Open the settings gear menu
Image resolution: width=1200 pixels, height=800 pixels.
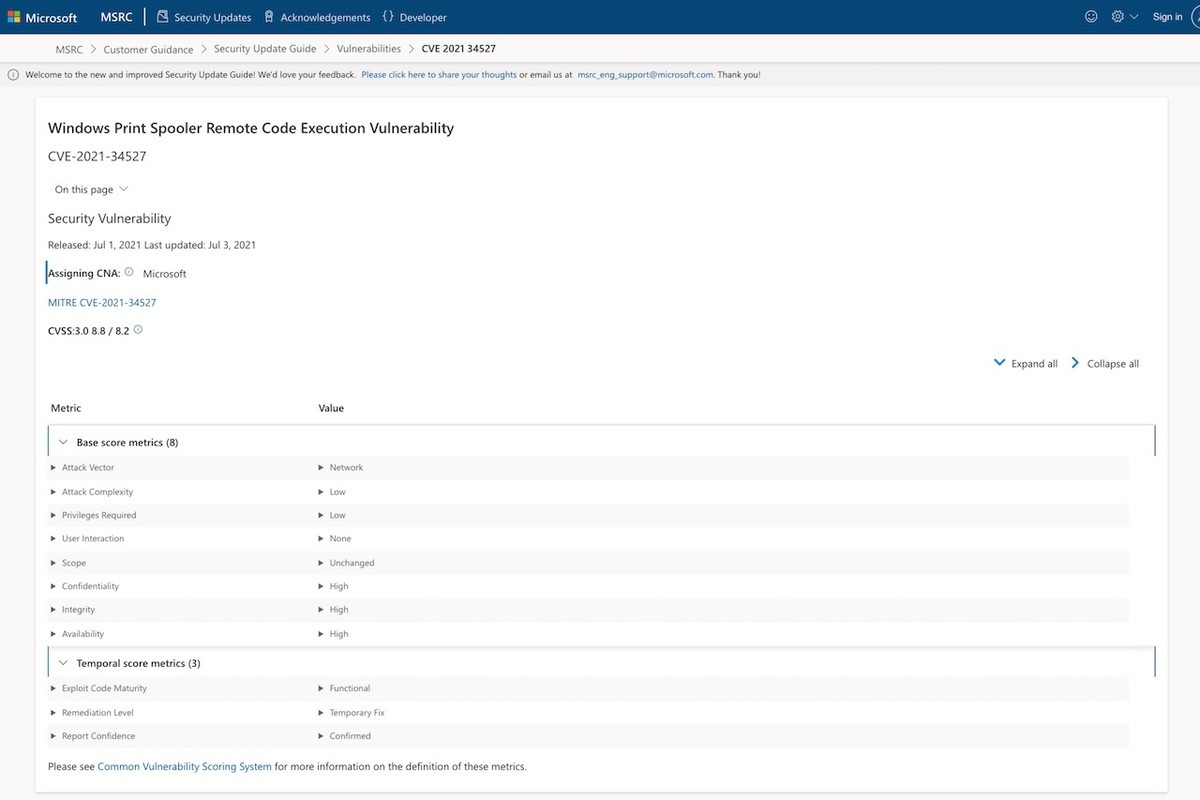pos(1119,17)
